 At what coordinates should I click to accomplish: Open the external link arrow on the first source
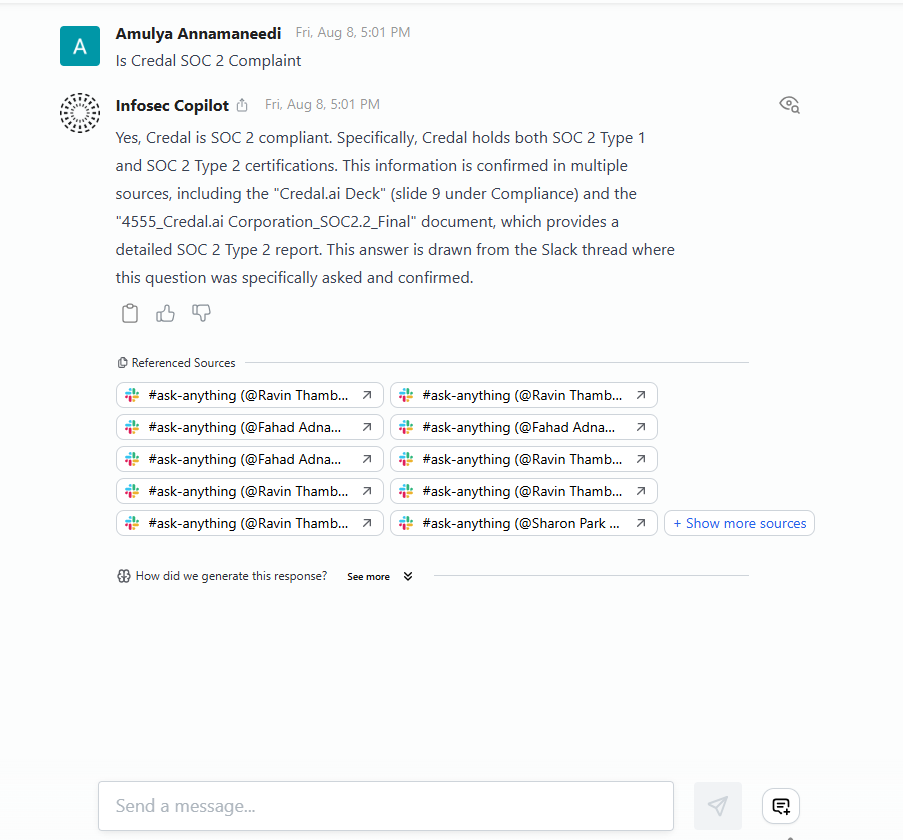click(x=367, y=395)
